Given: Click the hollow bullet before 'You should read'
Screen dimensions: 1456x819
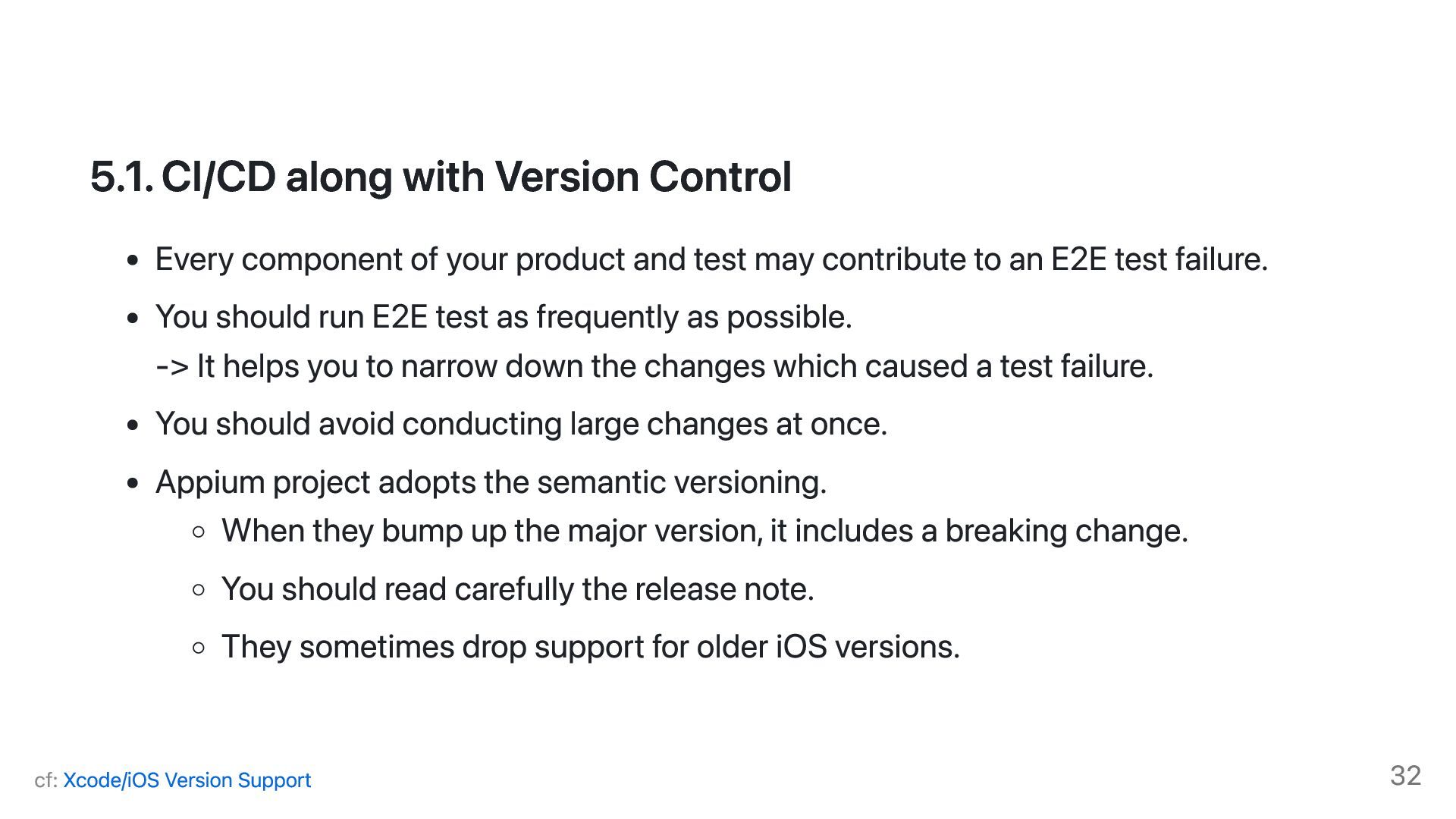Looking at the screenshot, I should click(x=199, y=590).
